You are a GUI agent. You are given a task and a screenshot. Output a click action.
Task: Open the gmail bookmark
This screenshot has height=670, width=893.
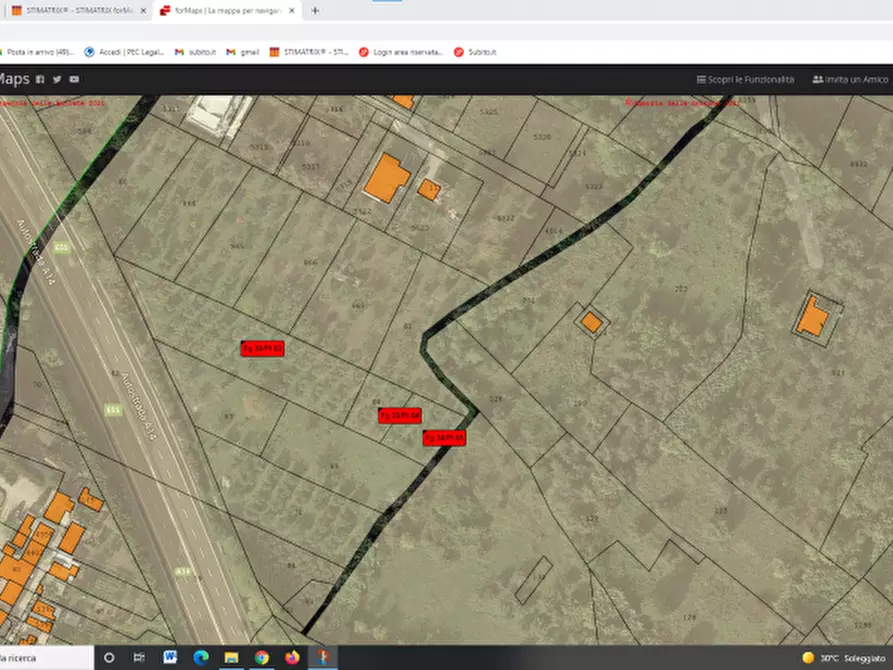(x=243, y=52)
